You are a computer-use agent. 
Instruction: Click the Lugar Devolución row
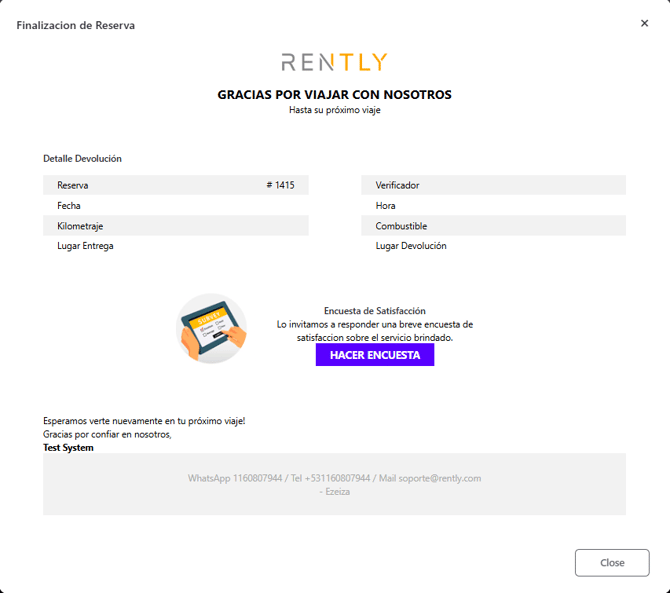pos(493,246)
